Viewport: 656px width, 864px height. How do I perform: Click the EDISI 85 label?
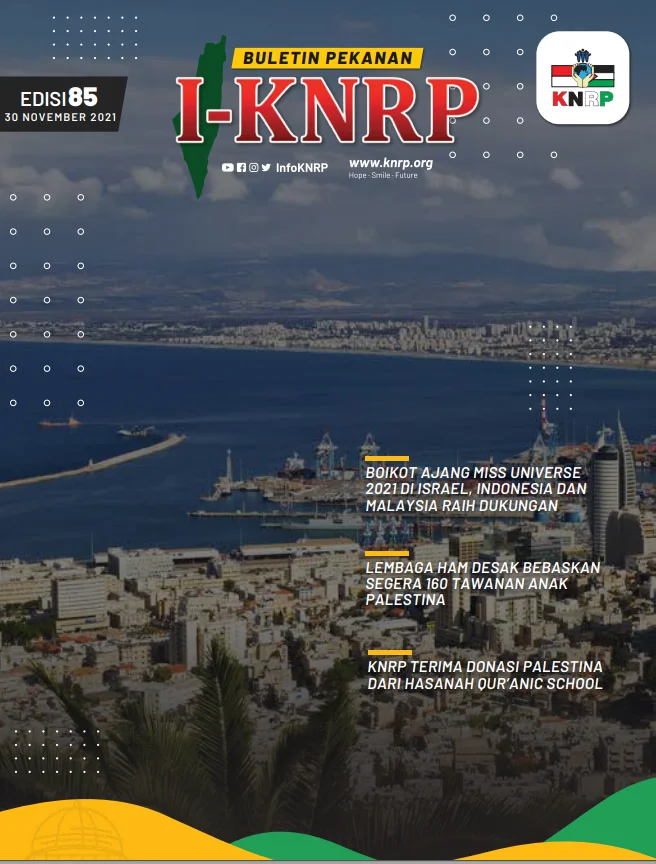coord(59,98)
